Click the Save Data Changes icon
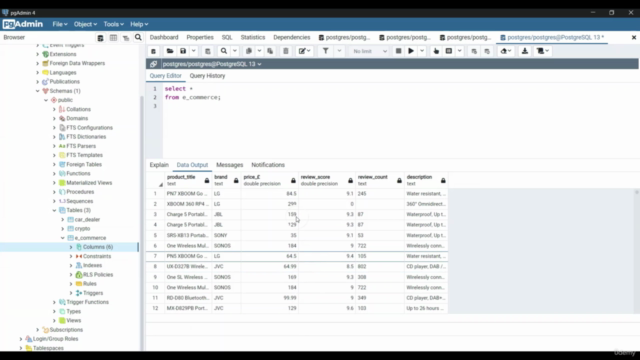The width and height of the screenshot is (640, 360). click(208, 51)
